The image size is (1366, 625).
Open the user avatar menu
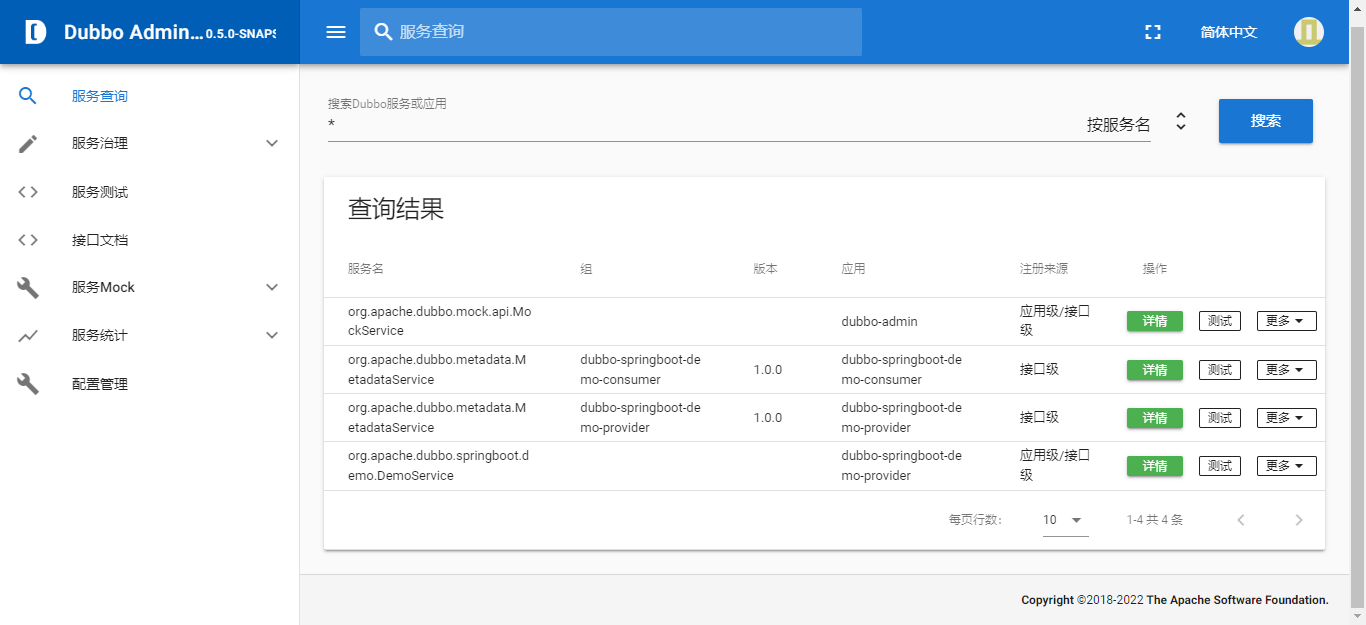[1308, 32]
